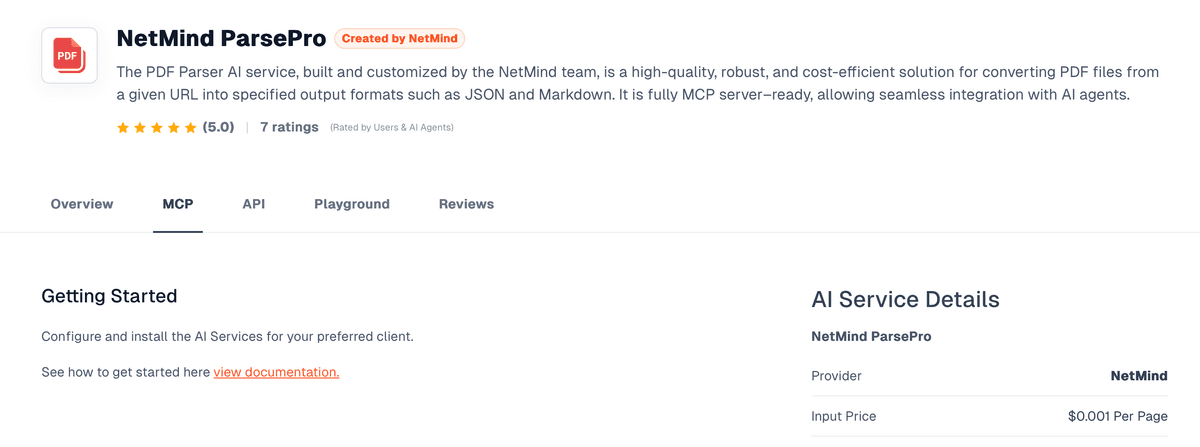The width and height of the screenshot is (1200, 447).
Task: Select the fourth rating star
Action: click(174, 128)
